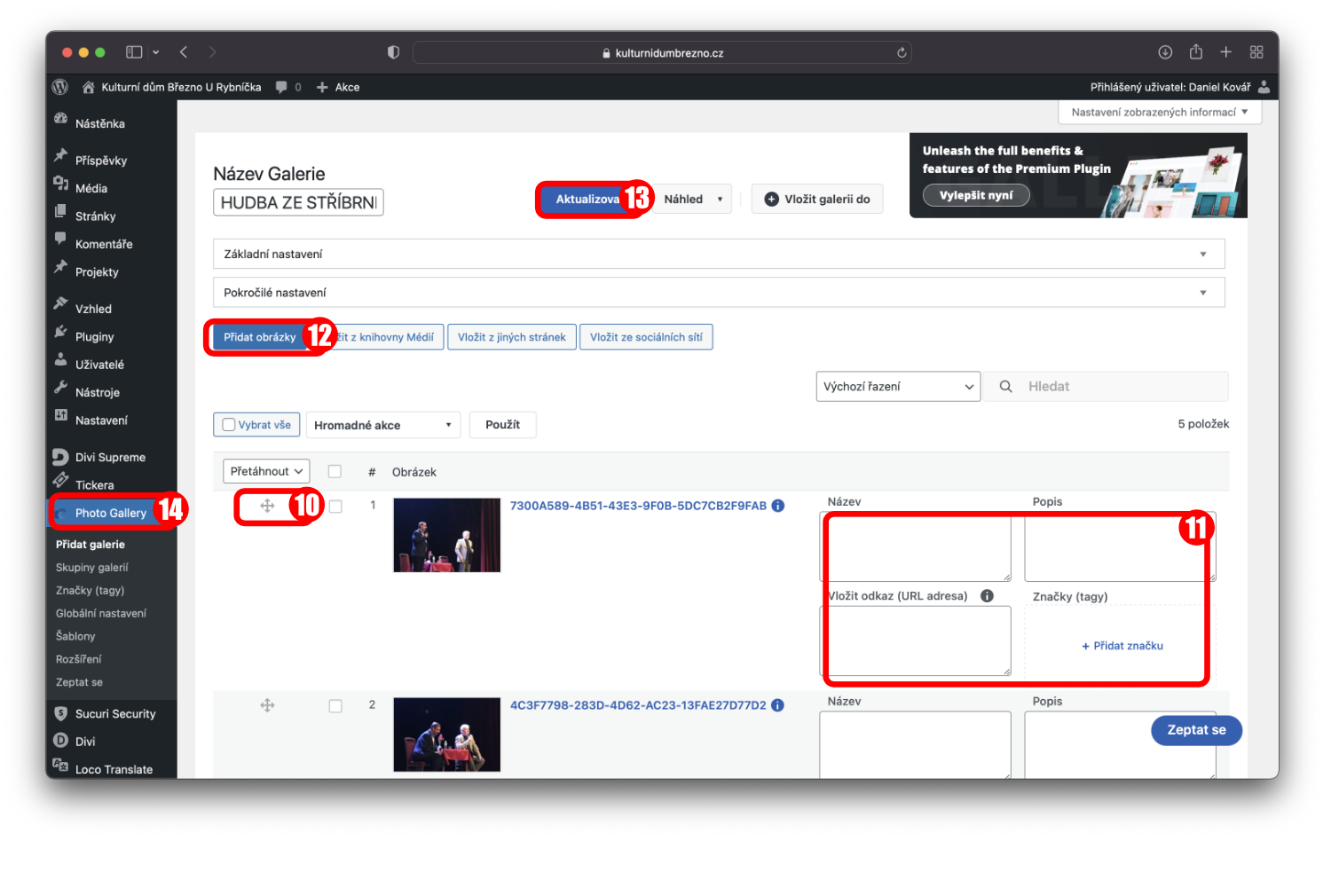Toggle the Vybrat vše checkbox
Image resolution: width=1331 pixels, height=896 pixels.
(229, 425)
